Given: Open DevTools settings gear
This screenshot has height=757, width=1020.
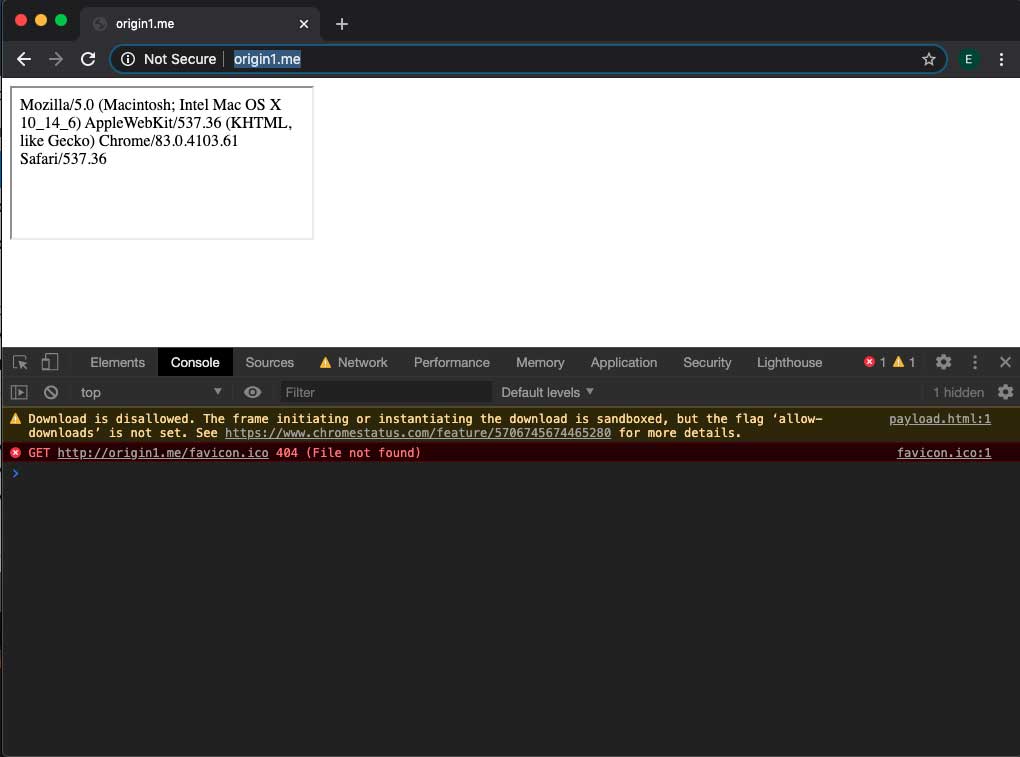Looking at the screenshot, I should click(943, 362).
